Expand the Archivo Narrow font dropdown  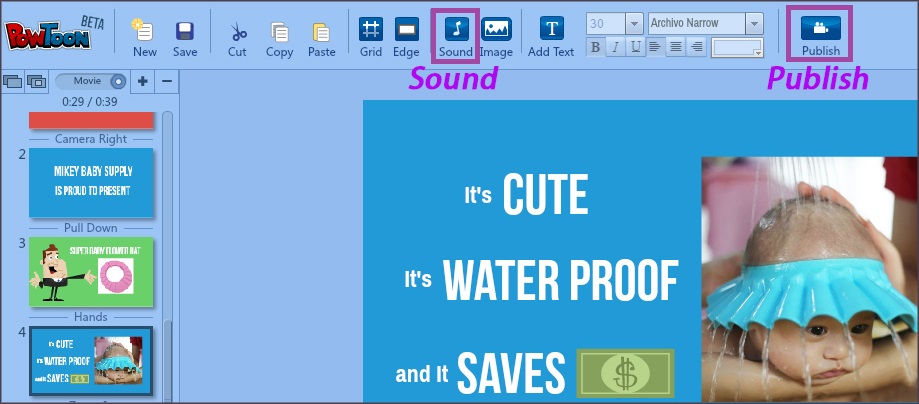tap(753, 23)
